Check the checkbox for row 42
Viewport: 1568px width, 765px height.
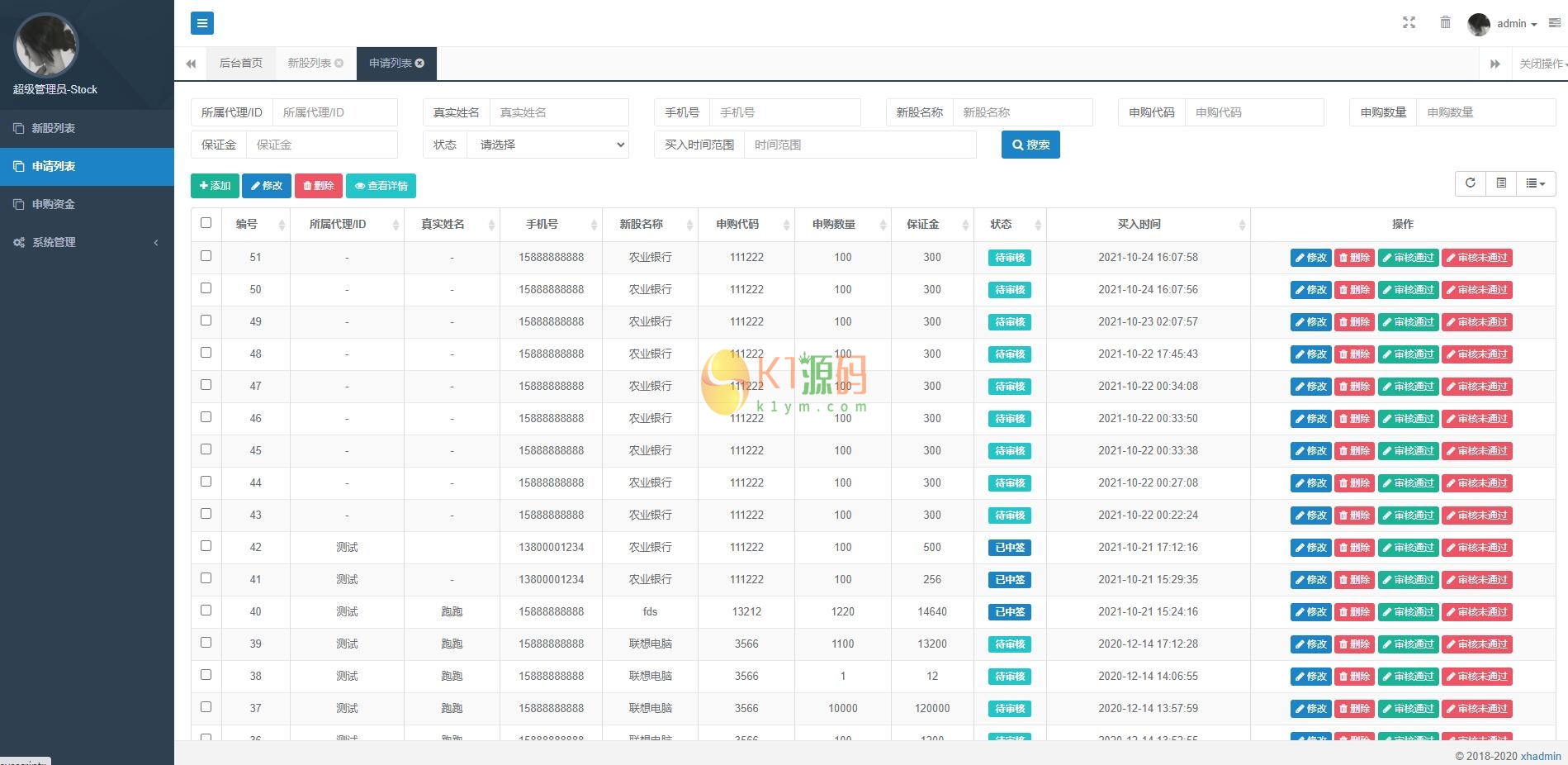(x=206, y=546)
